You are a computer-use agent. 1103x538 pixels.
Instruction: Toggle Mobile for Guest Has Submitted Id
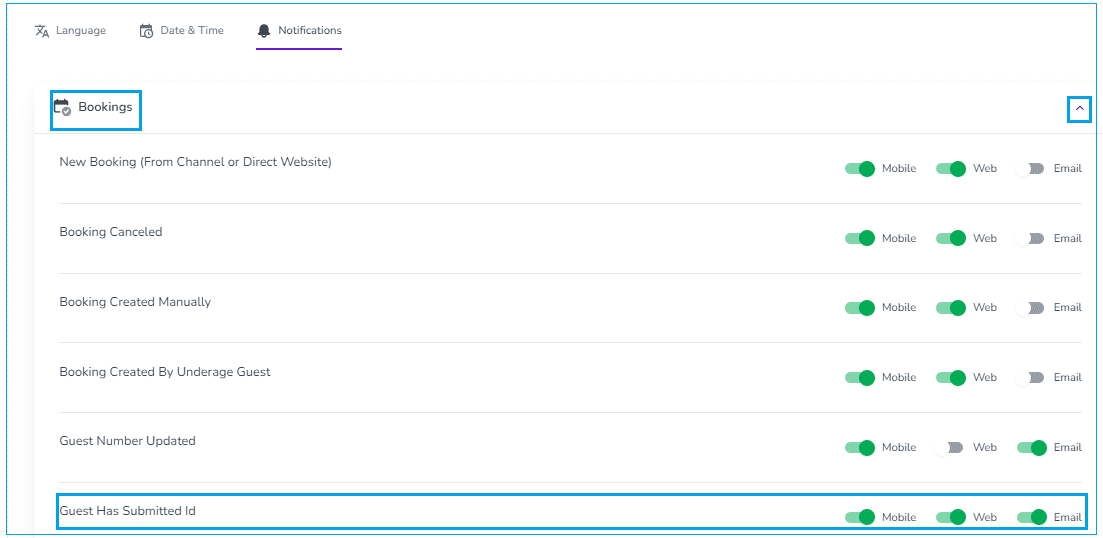(x=860, y=517)
